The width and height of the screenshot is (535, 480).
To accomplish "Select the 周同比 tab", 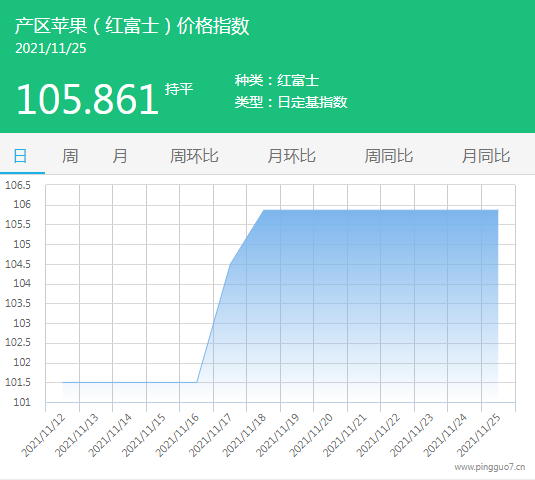I will tap(389, 156).
